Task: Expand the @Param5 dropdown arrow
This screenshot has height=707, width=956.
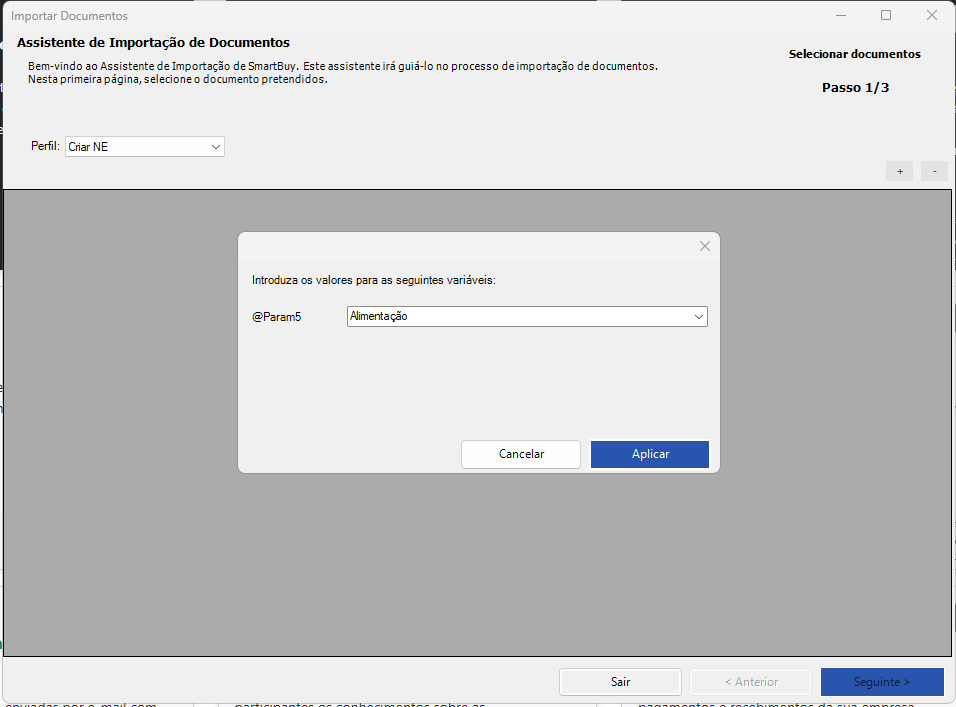Action: coord(698,316)
